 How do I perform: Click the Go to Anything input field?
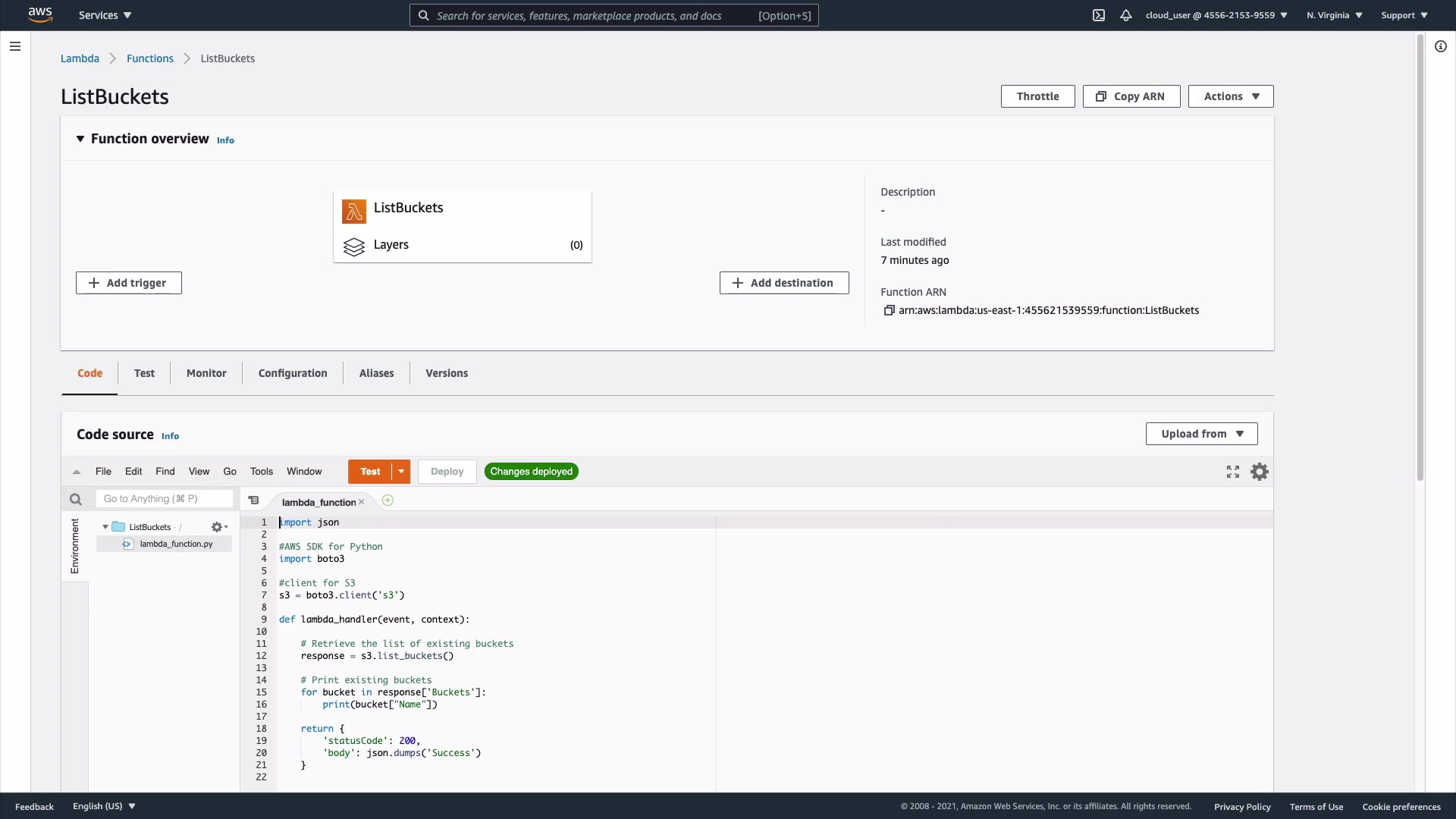tap(164, 499)
